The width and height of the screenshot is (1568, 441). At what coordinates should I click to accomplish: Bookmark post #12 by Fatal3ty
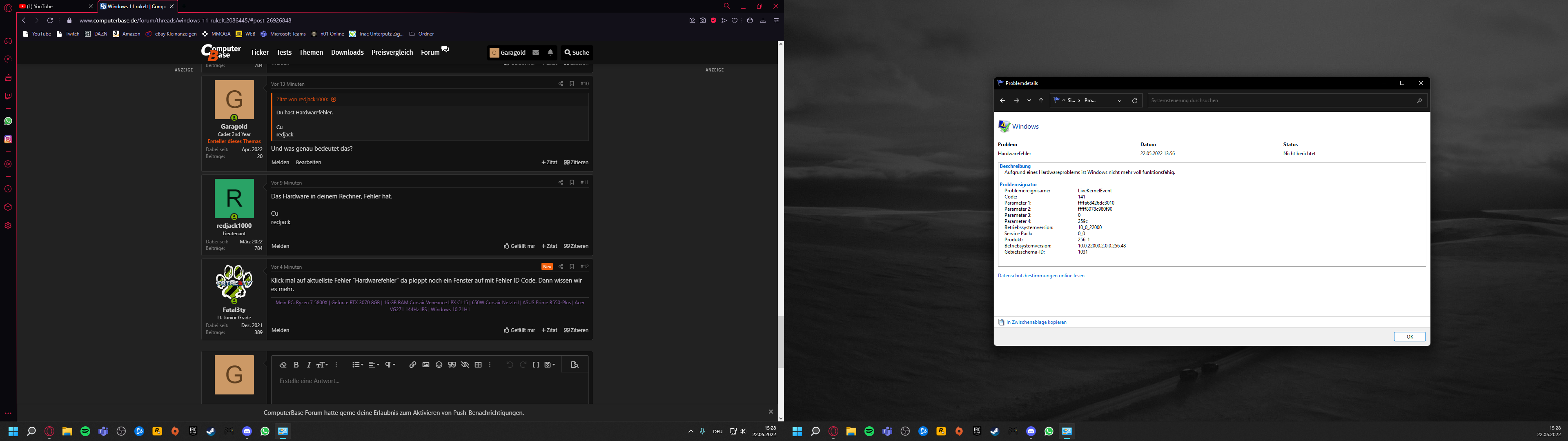[572, 267]
